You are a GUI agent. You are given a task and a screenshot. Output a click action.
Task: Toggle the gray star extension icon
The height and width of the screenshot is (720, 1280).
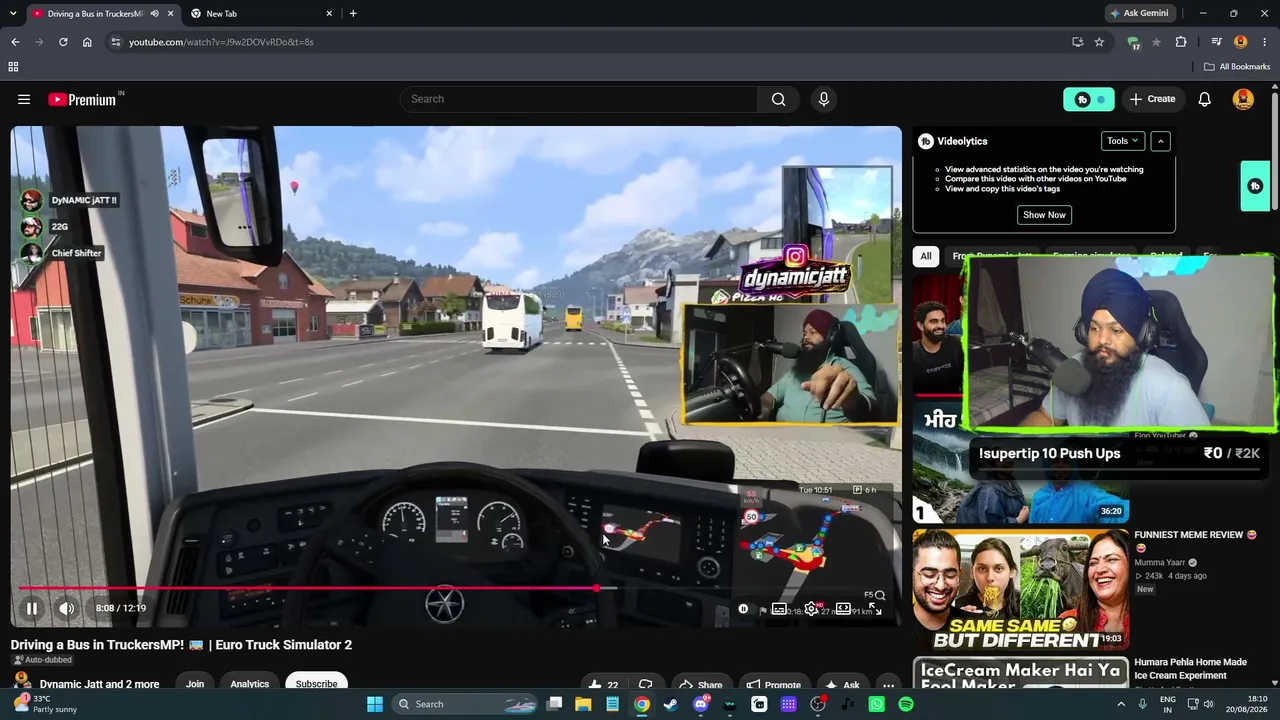(x=1157, y=42)
